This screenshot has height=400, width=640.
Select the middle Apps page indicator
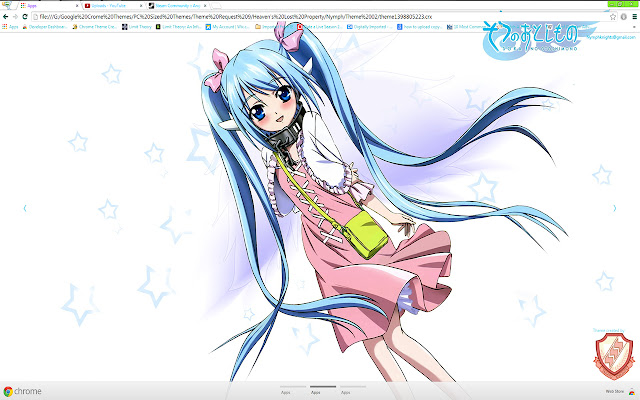323,389
